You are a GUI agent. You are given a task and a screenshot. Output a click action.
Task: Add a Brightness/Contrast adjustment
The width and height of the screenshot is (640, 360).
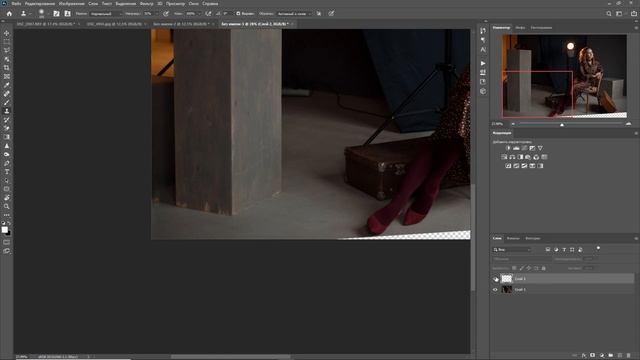pos(508,148)
